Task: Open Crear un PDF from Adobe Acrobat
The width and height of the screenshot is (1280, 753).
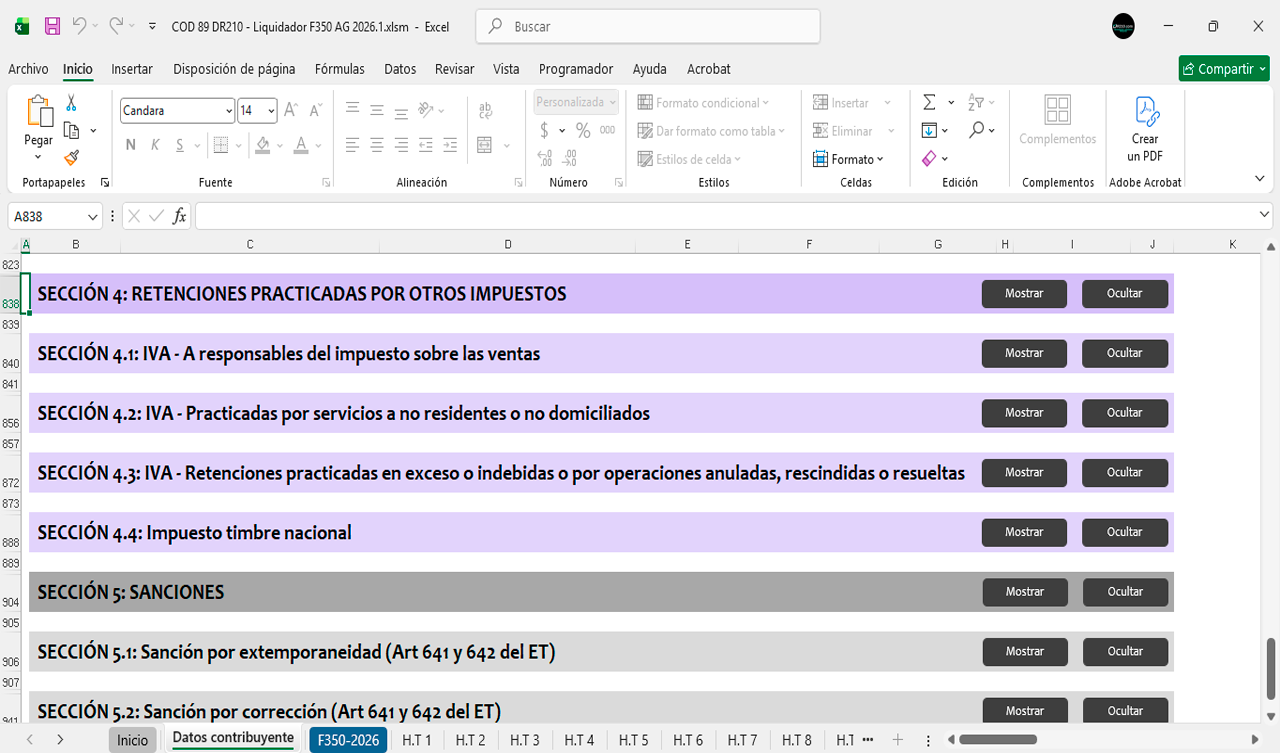Action: tap(1145, 130)
